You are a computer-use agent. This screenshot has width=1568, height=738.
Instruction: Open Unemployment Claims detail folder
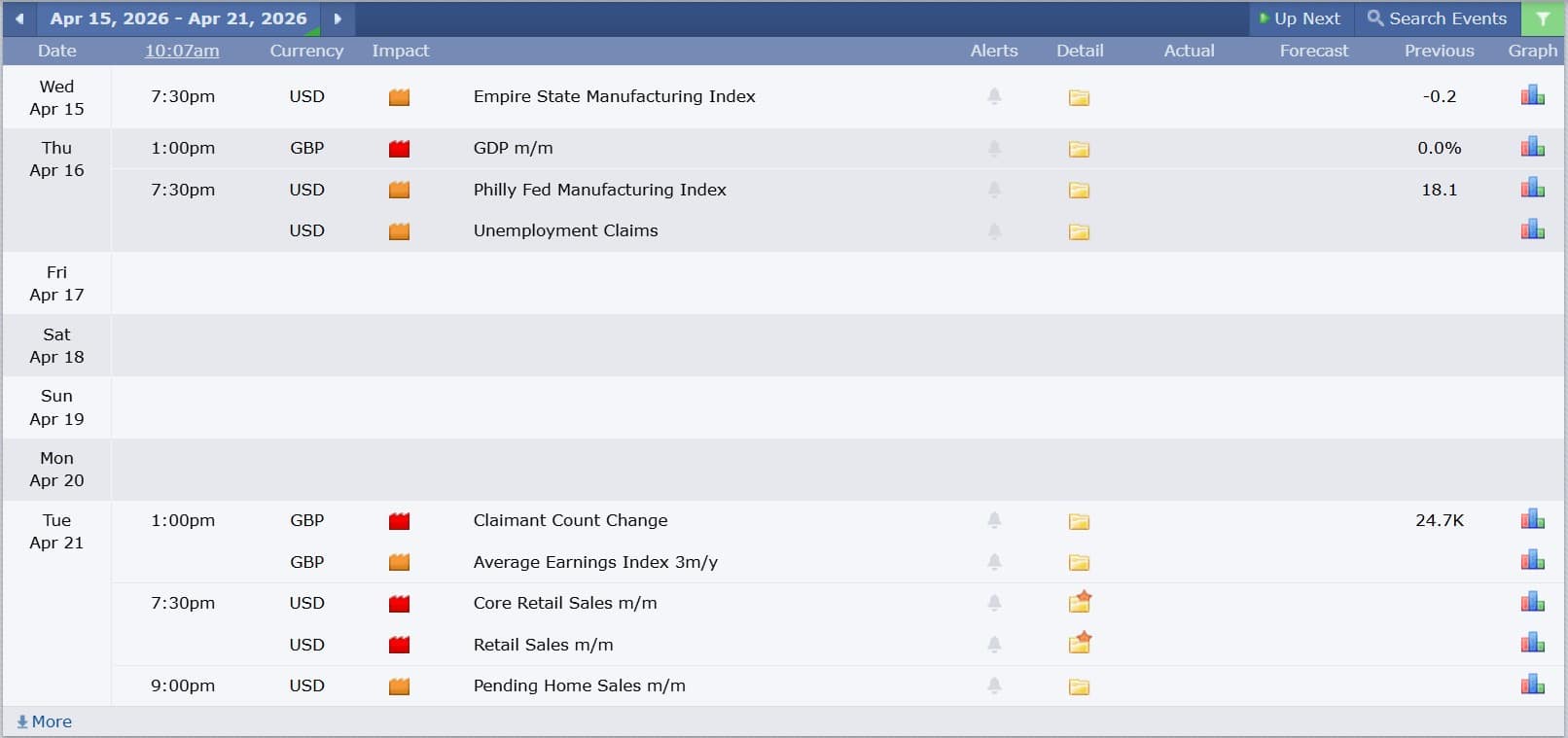point(1079,231)
